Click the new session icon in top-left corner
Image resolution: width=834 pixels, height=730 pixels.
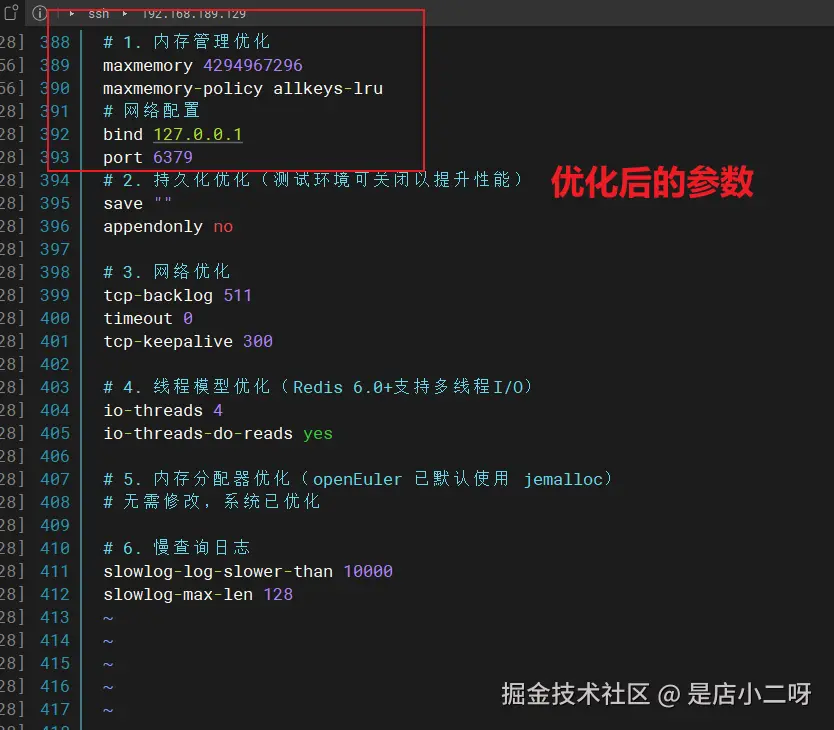coord(11,12)
